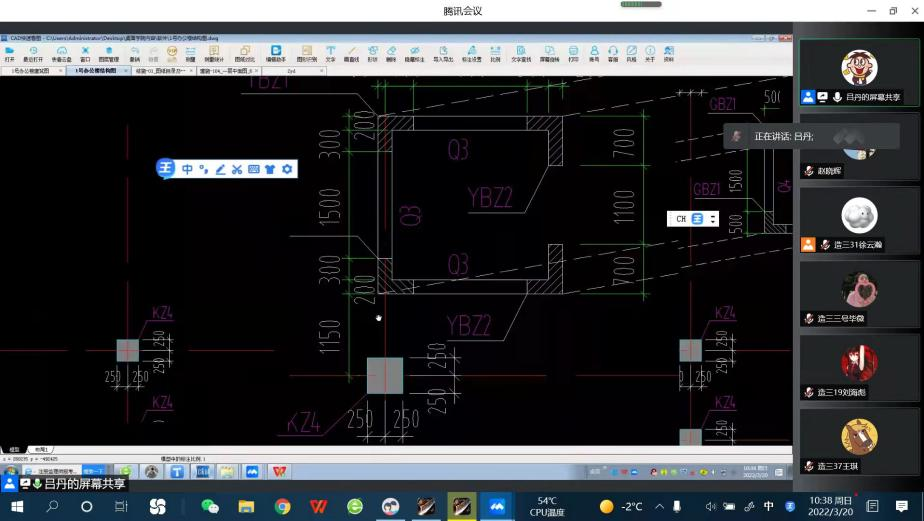Viewport: 924px width, 521px height.
Task: Switch to 1号办公楼建筑图 tab
Action: 31,71
